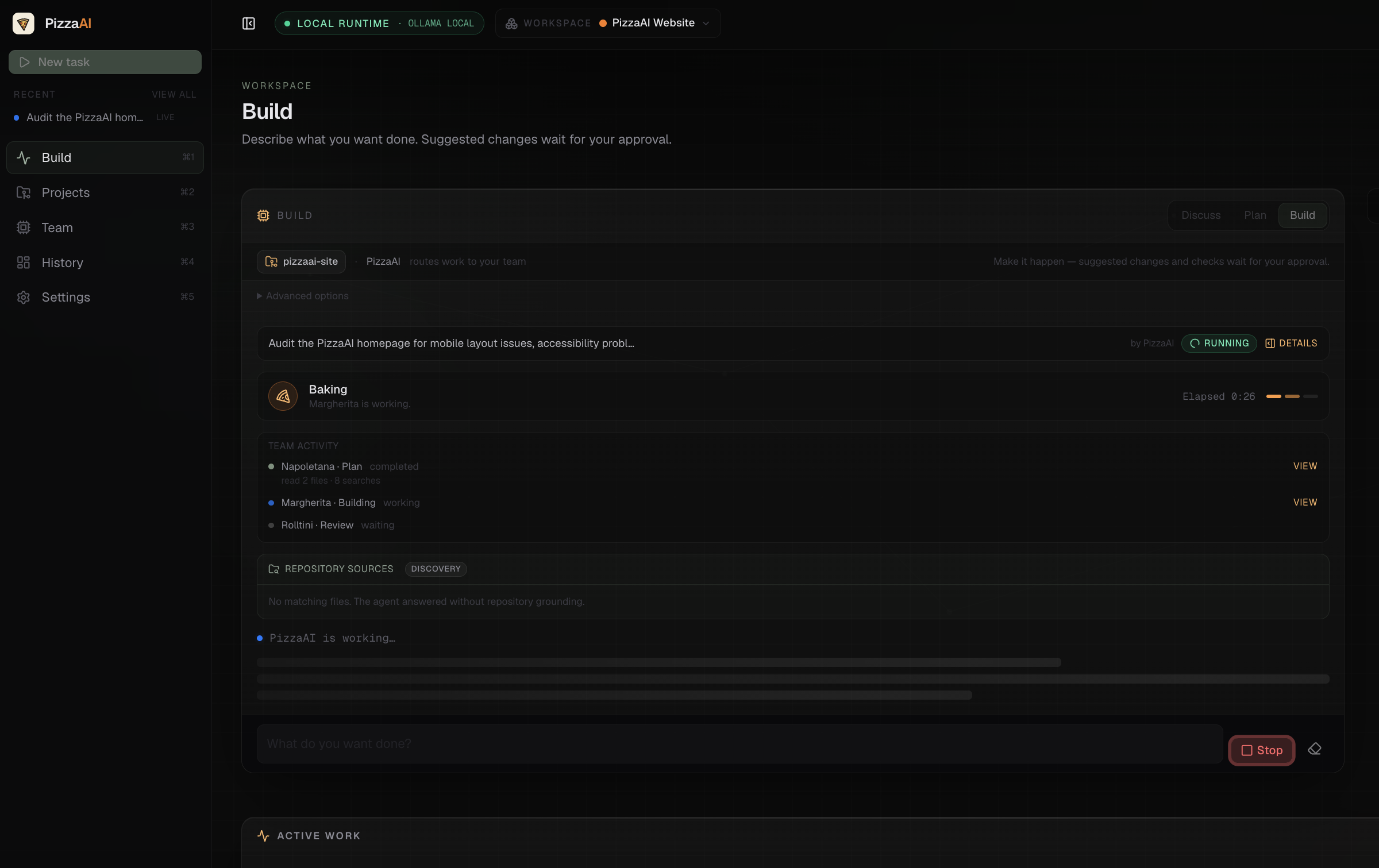Open task DETAILS
The width and height of the screenshot is (1379, 868).
tap(1291, 344)
